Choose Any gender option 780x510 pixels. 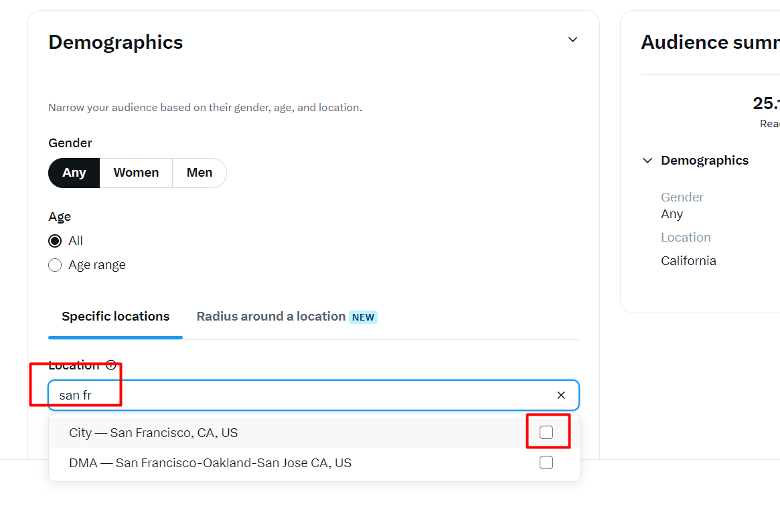[74, 173]
